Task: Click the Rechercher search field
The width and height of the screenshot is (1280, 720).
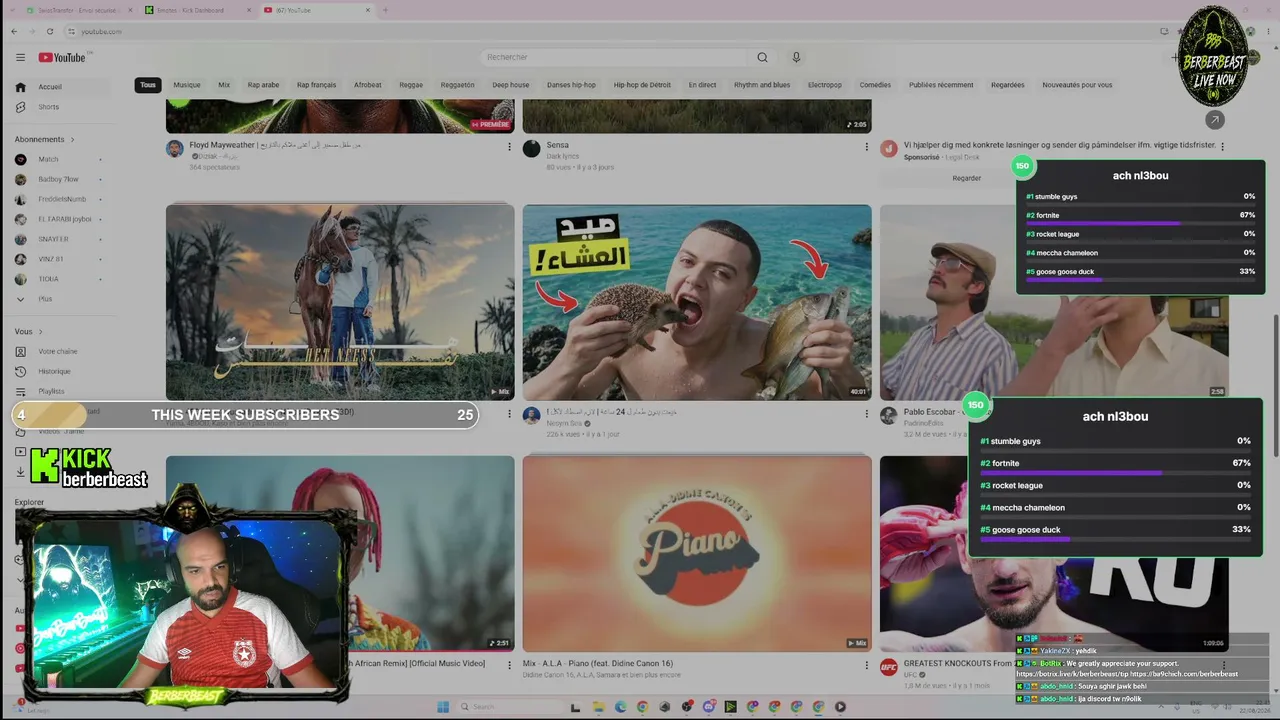Action: [612, 57]
